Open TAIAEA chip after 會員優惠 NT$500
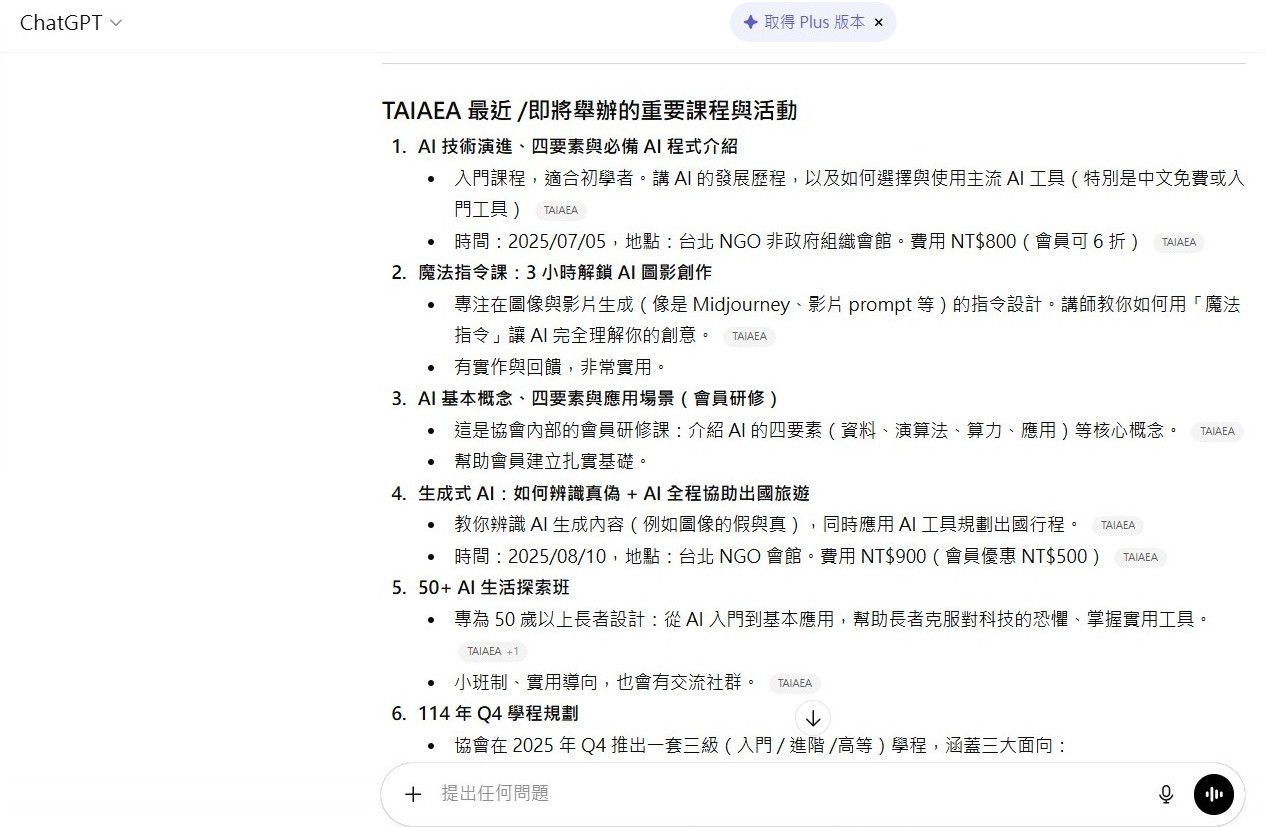 [1140, 557]
